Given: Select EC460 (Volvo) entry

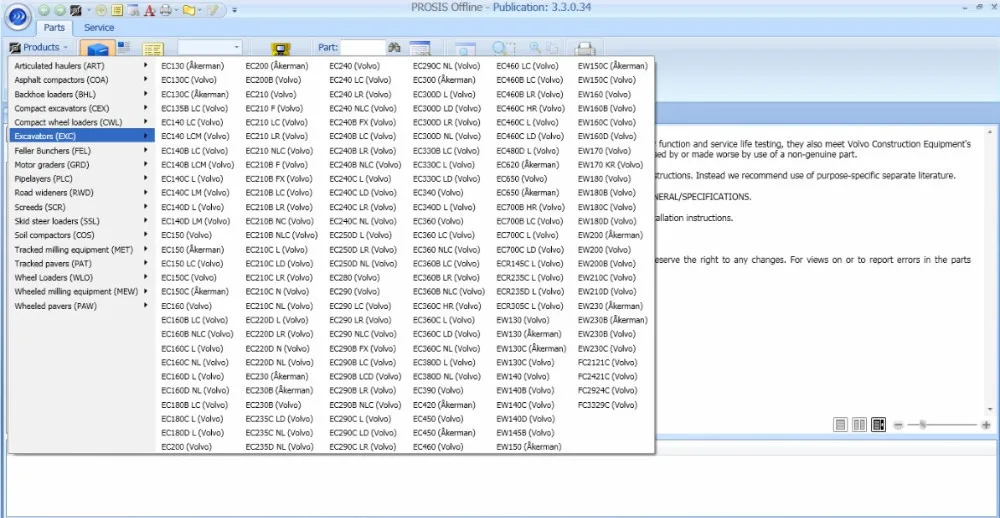Looking at the screenshot, I should [438, 447].
